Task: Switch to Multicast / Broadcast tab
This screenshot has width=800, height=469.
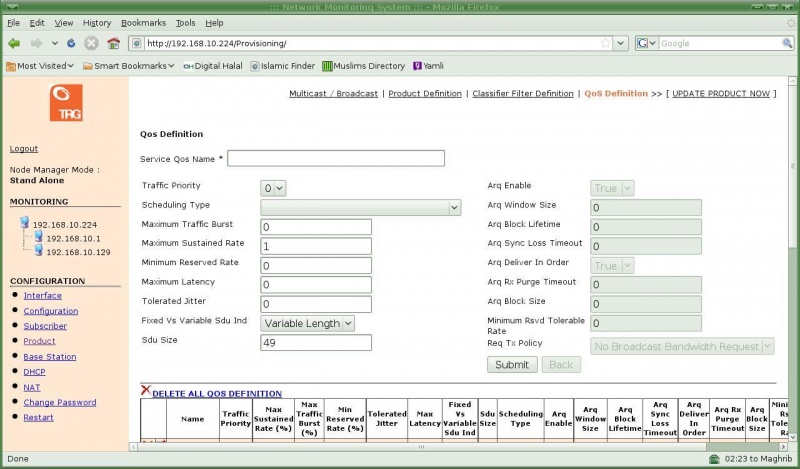Action: [333, 93]
